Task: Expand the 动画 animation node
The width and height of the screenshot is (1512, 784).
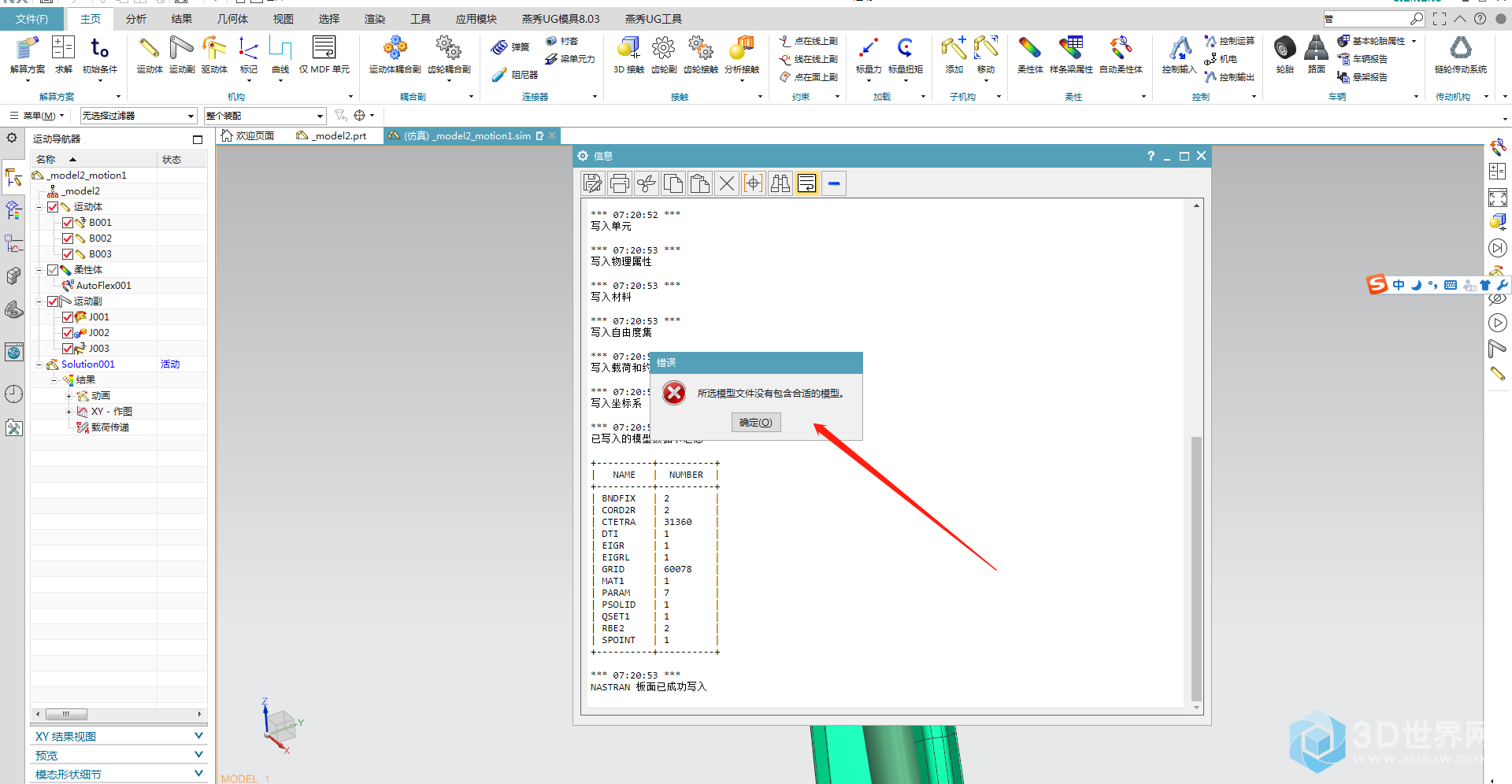Action: tap(69, 396)
